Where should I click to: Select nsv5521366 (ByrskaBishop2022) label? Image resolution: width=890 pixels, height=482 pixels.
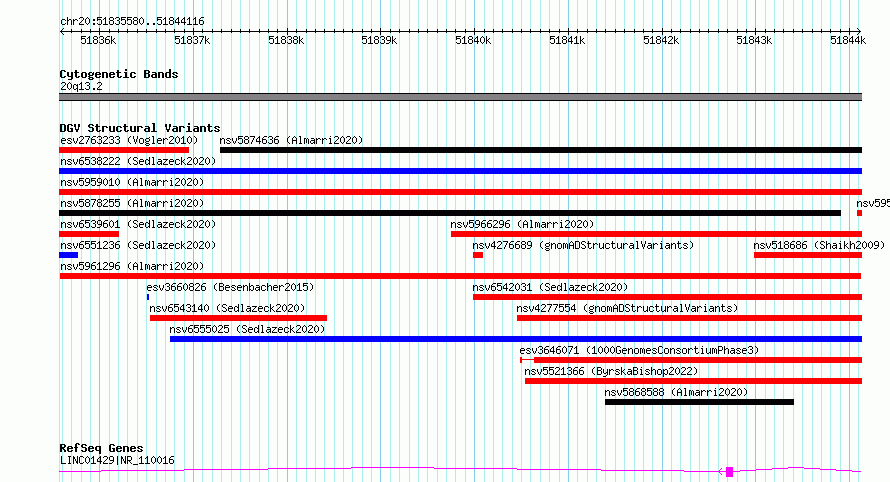611,371
